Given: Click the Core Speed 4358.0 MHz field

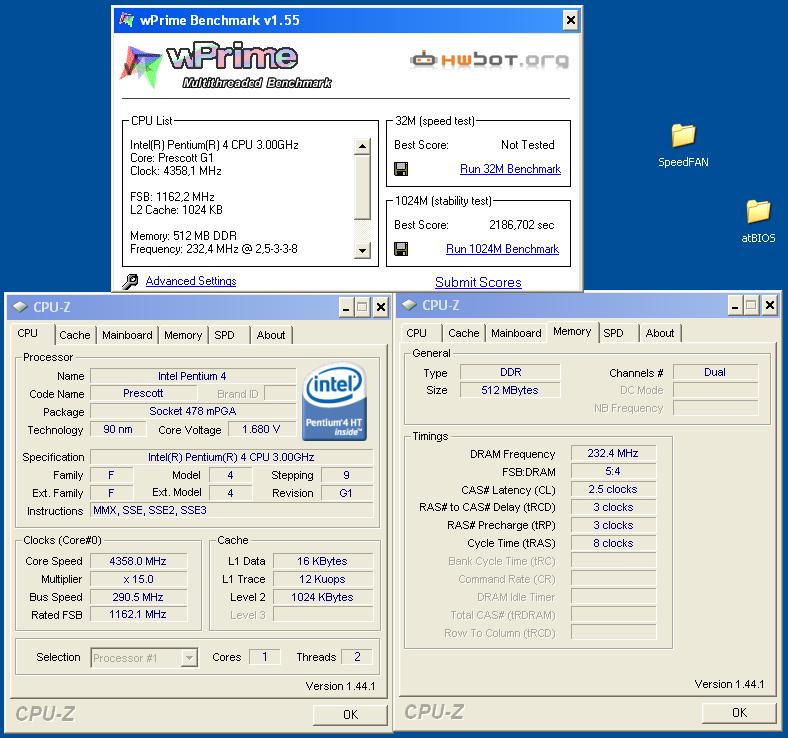Looking at the screenshot, I should tap(138, 561).
